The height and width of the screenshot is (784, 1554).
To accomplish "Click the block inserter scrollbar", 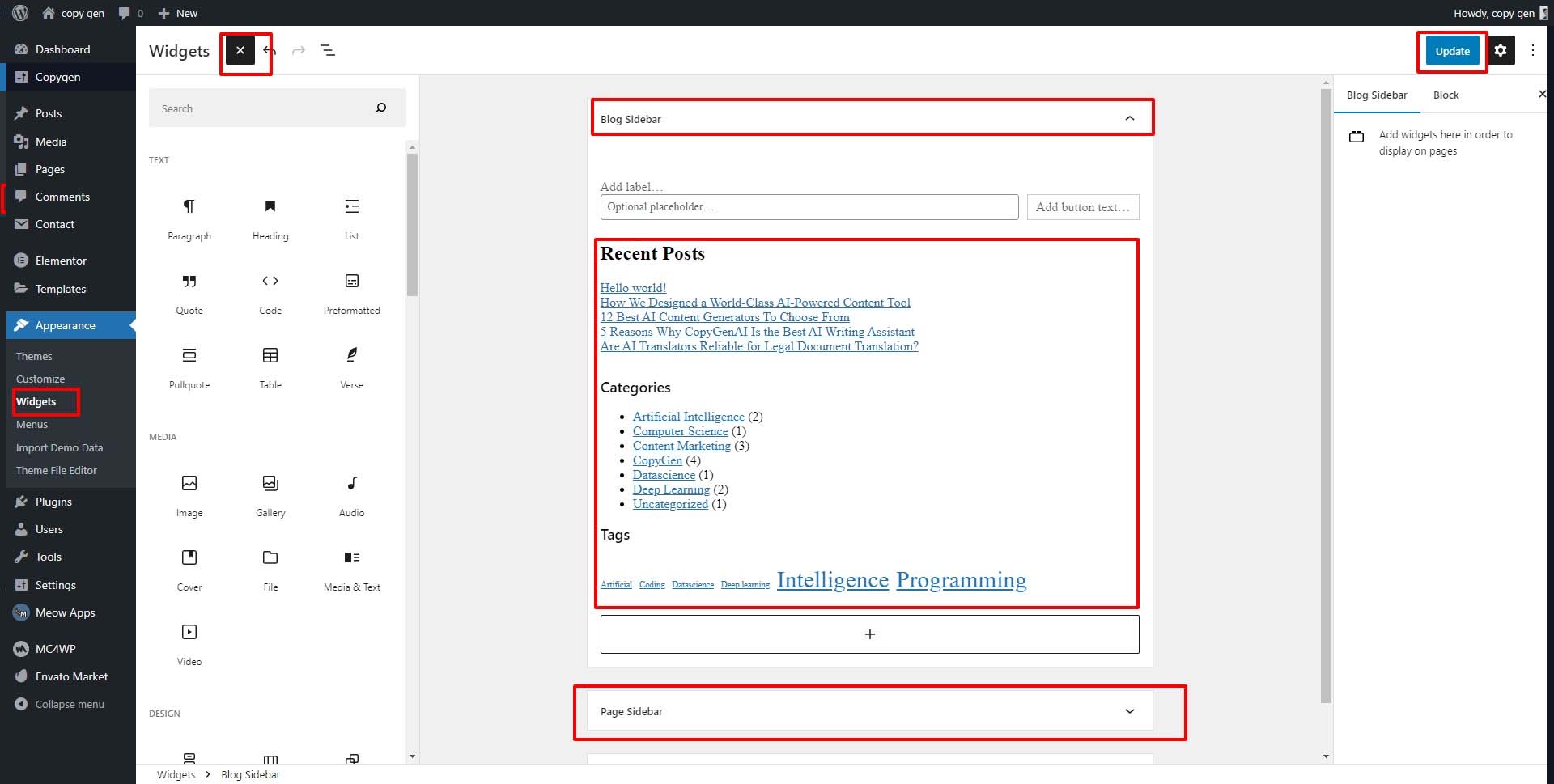I will click(412, 227).
